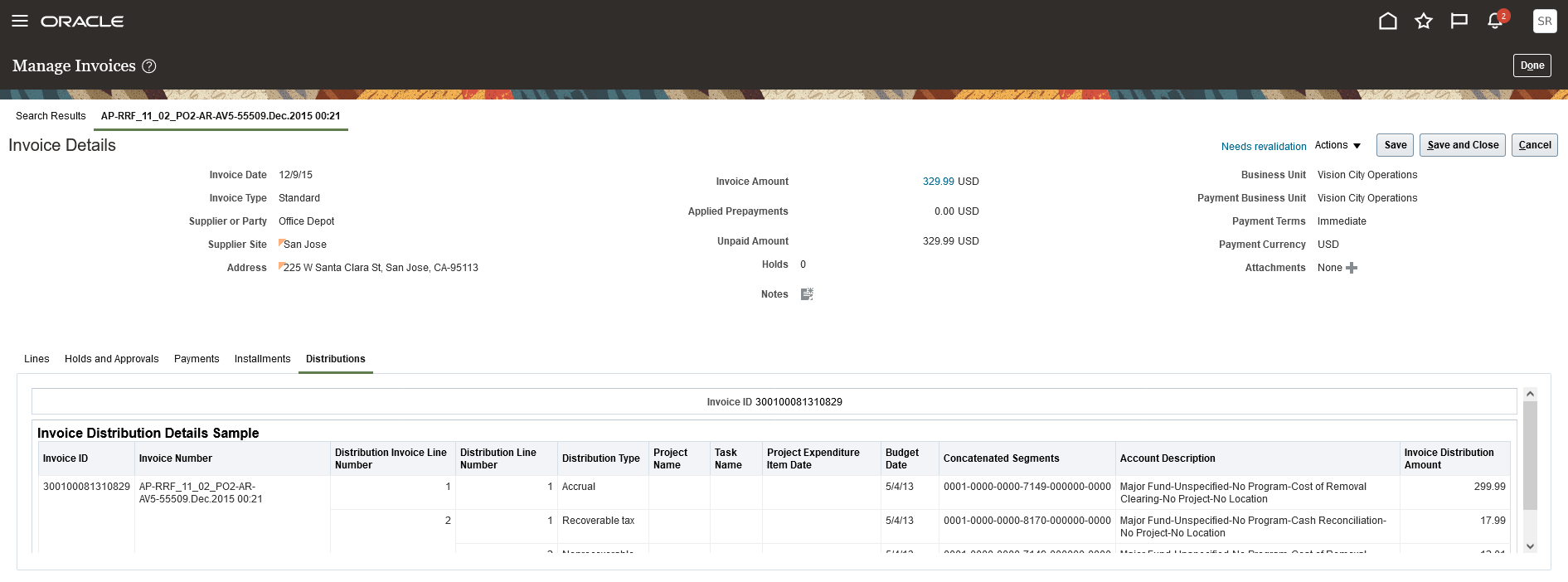The image size is (1568, 582).
Task: Switch to Search Results tab
Action: point(51,116)
